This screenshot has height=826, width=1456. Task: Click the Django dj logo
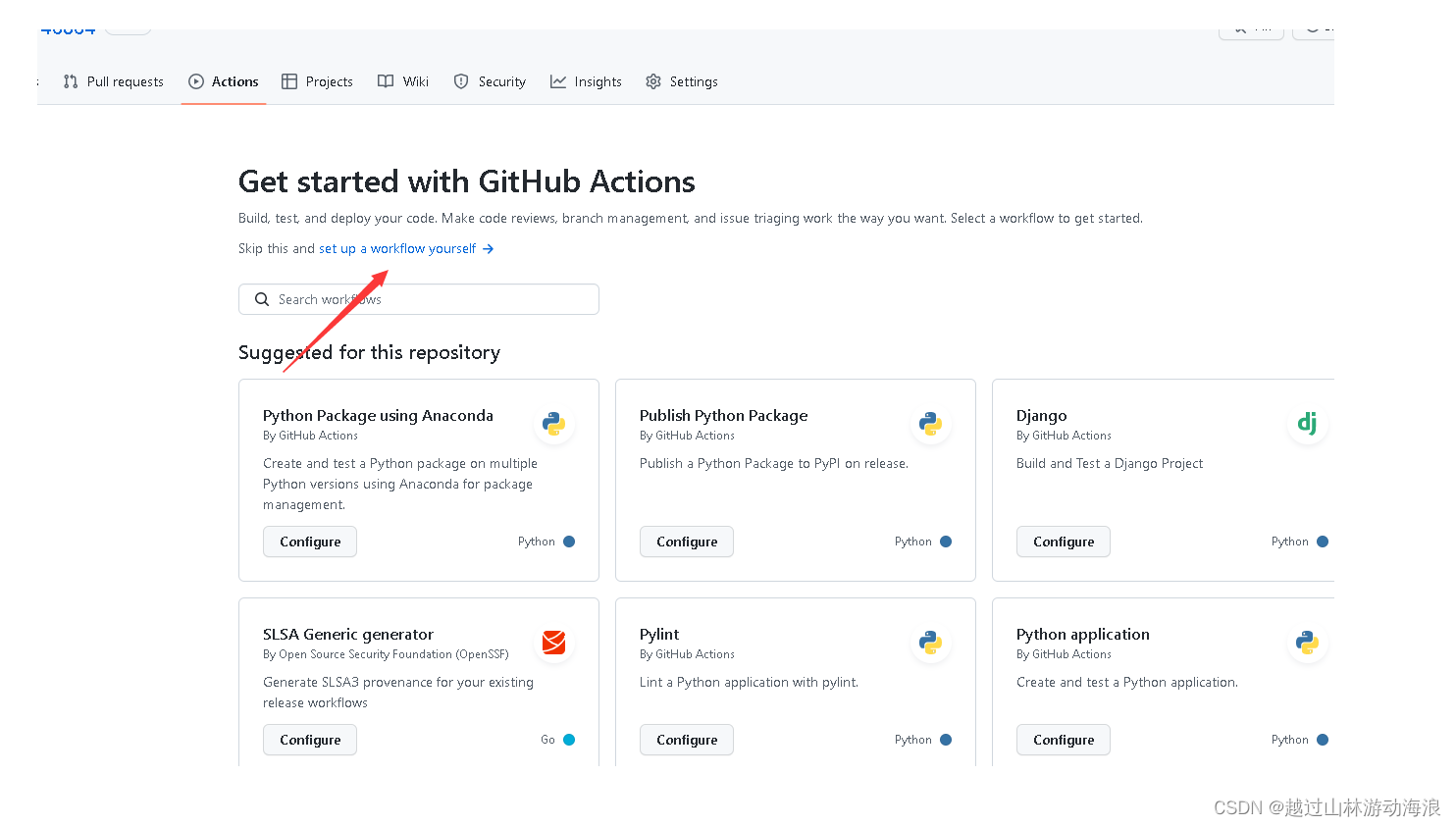pyautogui.click(x=1308, y=424)
